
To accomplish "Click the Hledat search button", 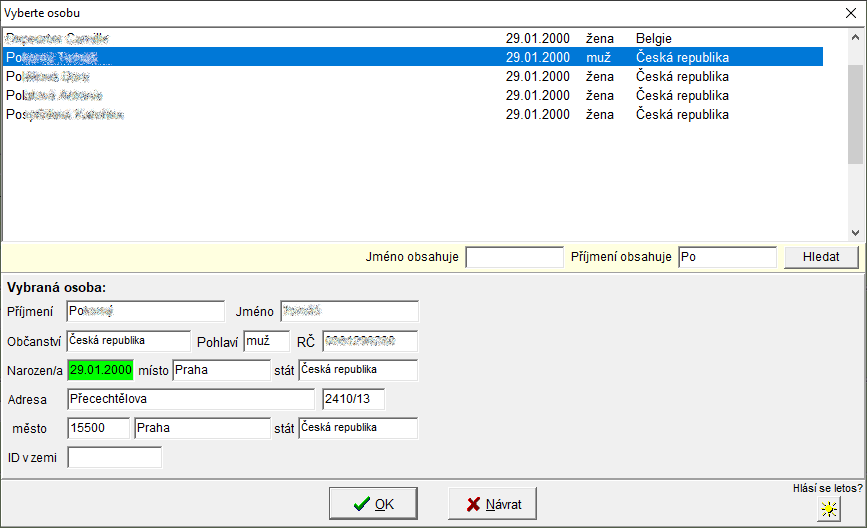I will tap(820, 257).
